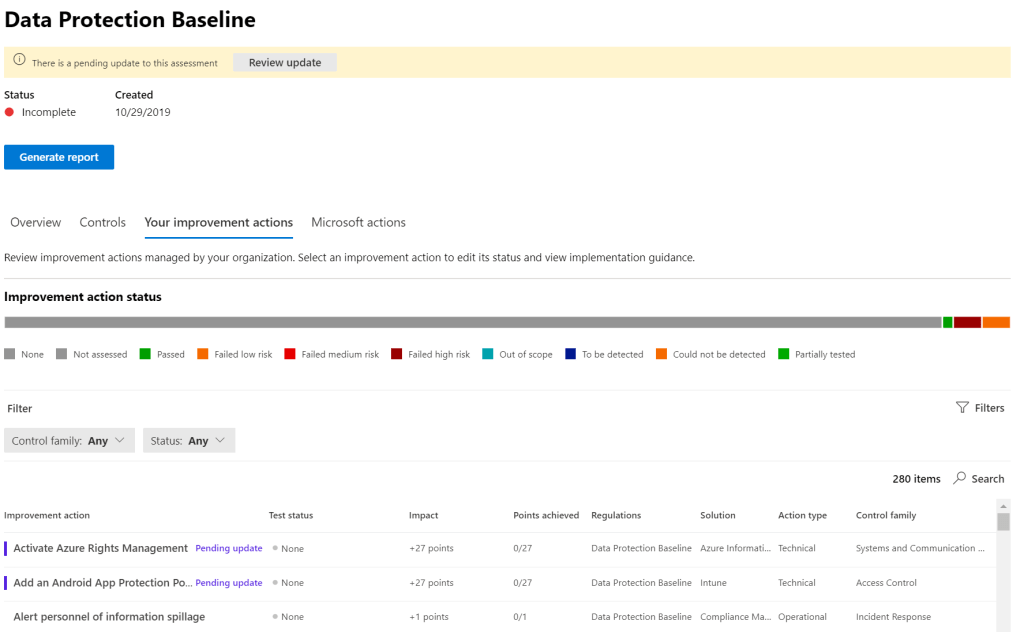Image resolution: width=1024 pixels, height=632 pixels.
Task: Click the dark red Failed high risk legend square
Action: pos(396,354)
